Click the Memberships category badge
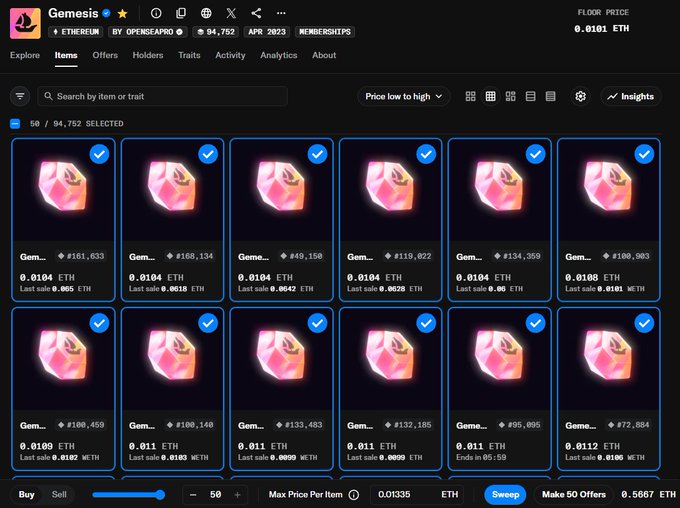Screen dimensions: 680x508 pos(325,32)
